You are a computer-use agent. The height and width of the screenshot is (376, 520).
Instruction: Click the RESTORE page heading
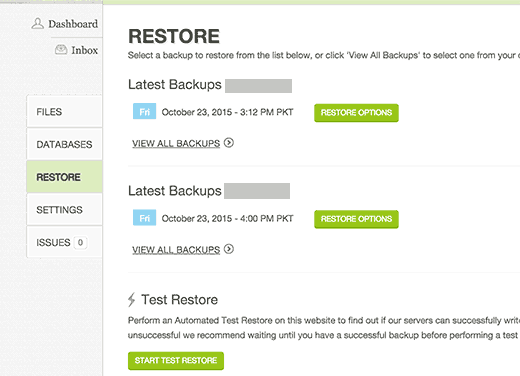click(174, 36)
